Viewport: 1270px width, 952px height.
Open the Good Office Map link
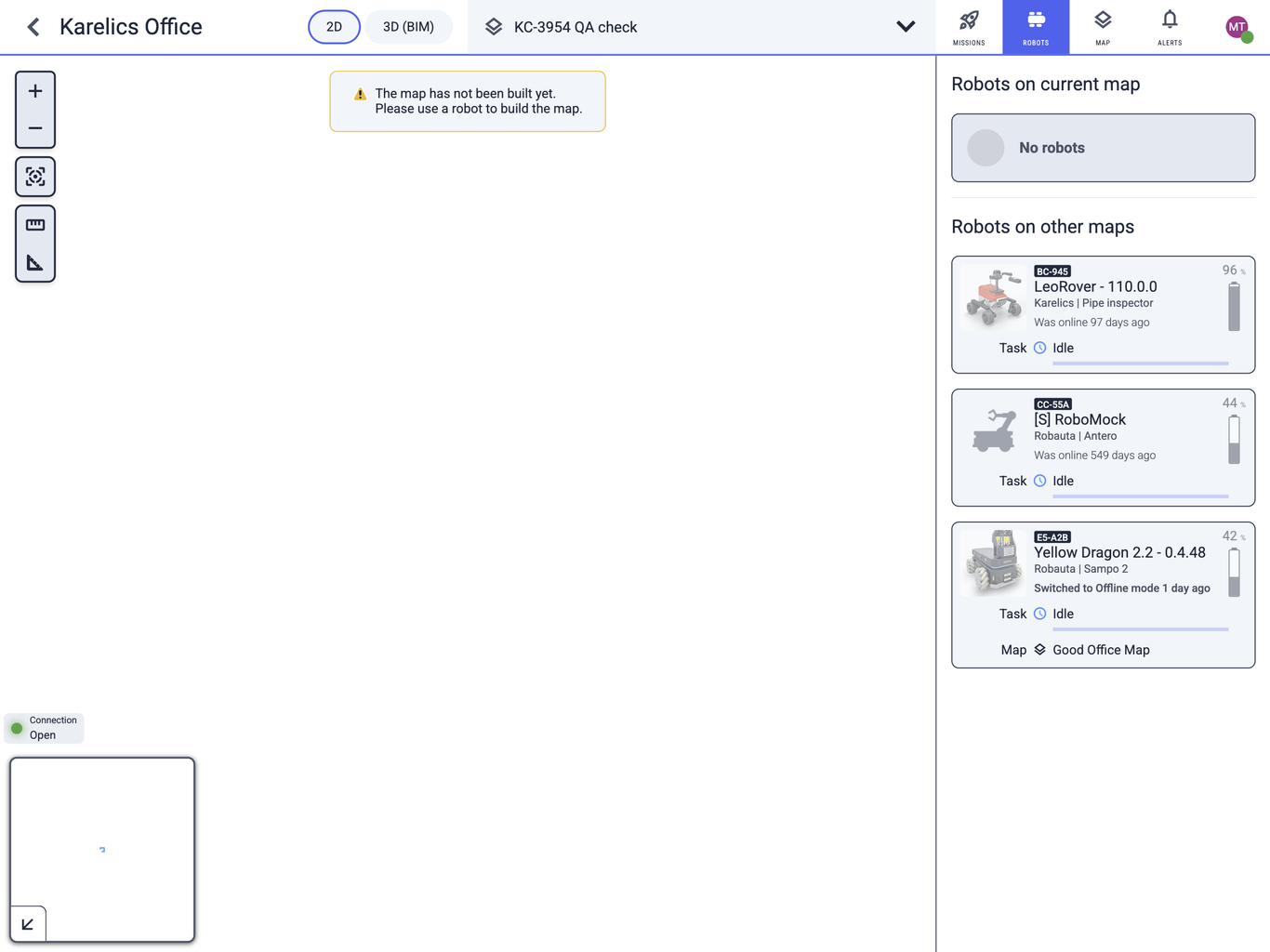pyautogui.click(x=1101, y=650)
